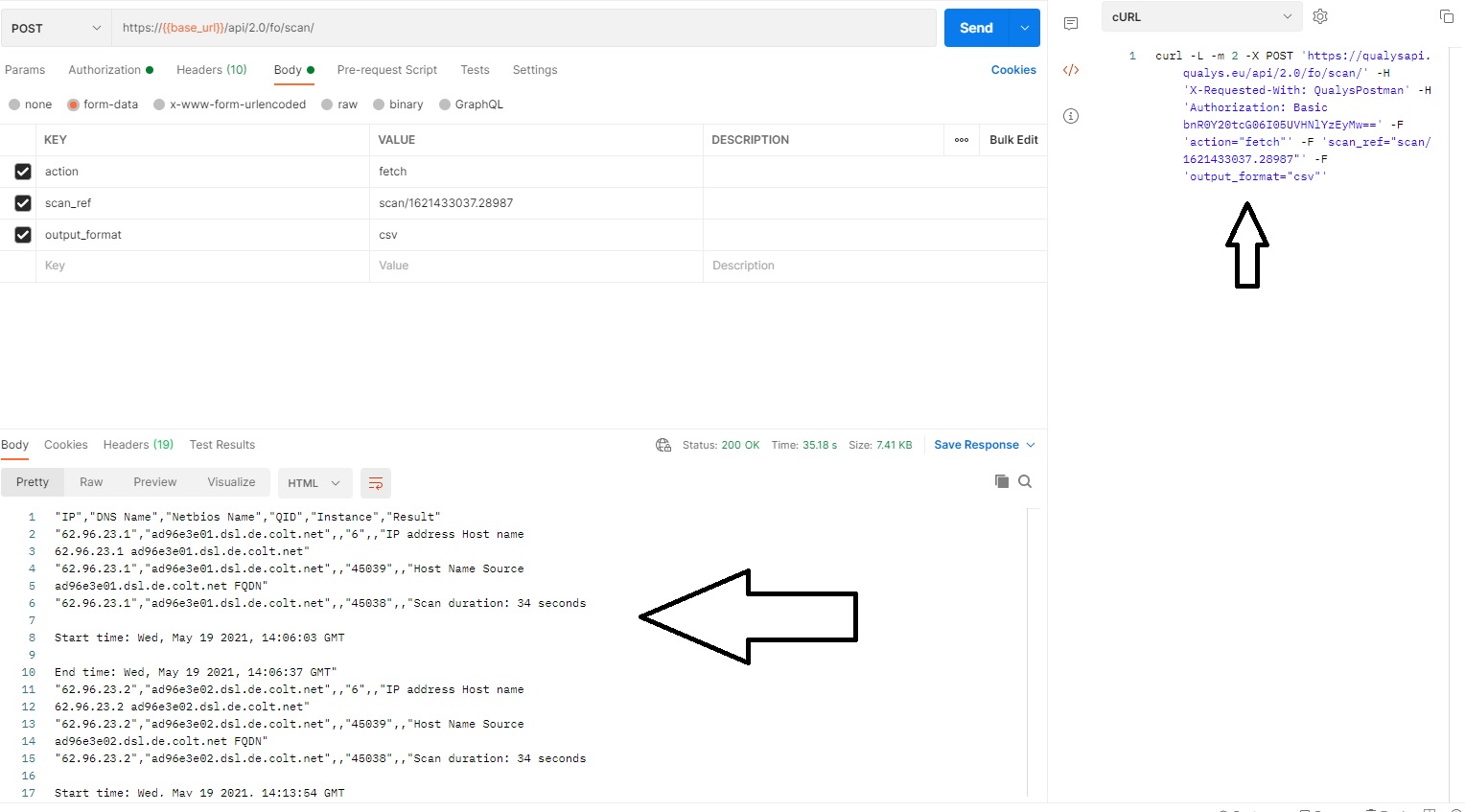Expand the Send button arrow options
The width and height of the screenshot is (1465, 812).
1025,28
